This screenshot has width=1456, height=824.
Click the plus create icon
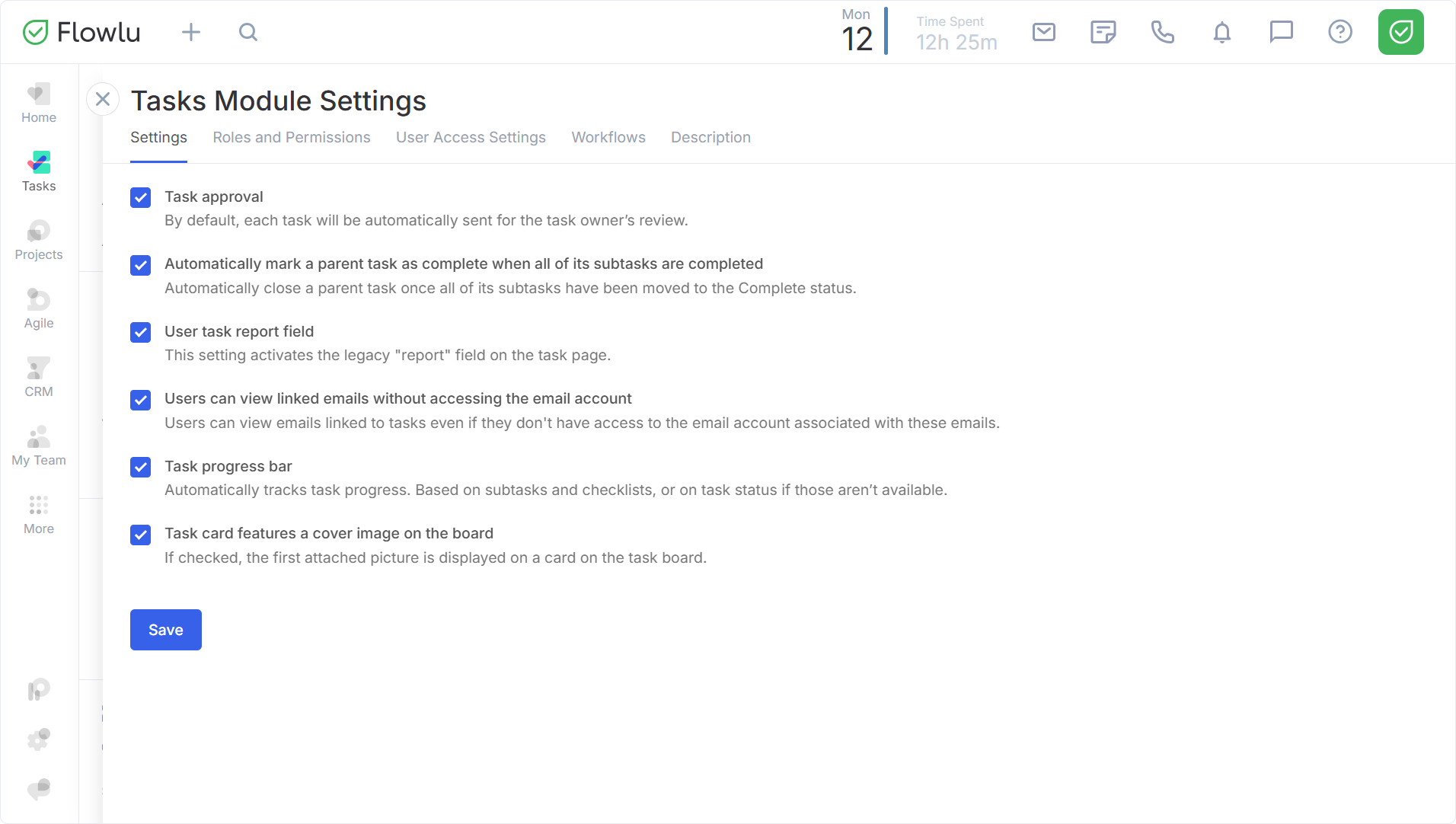click(191, 32)
